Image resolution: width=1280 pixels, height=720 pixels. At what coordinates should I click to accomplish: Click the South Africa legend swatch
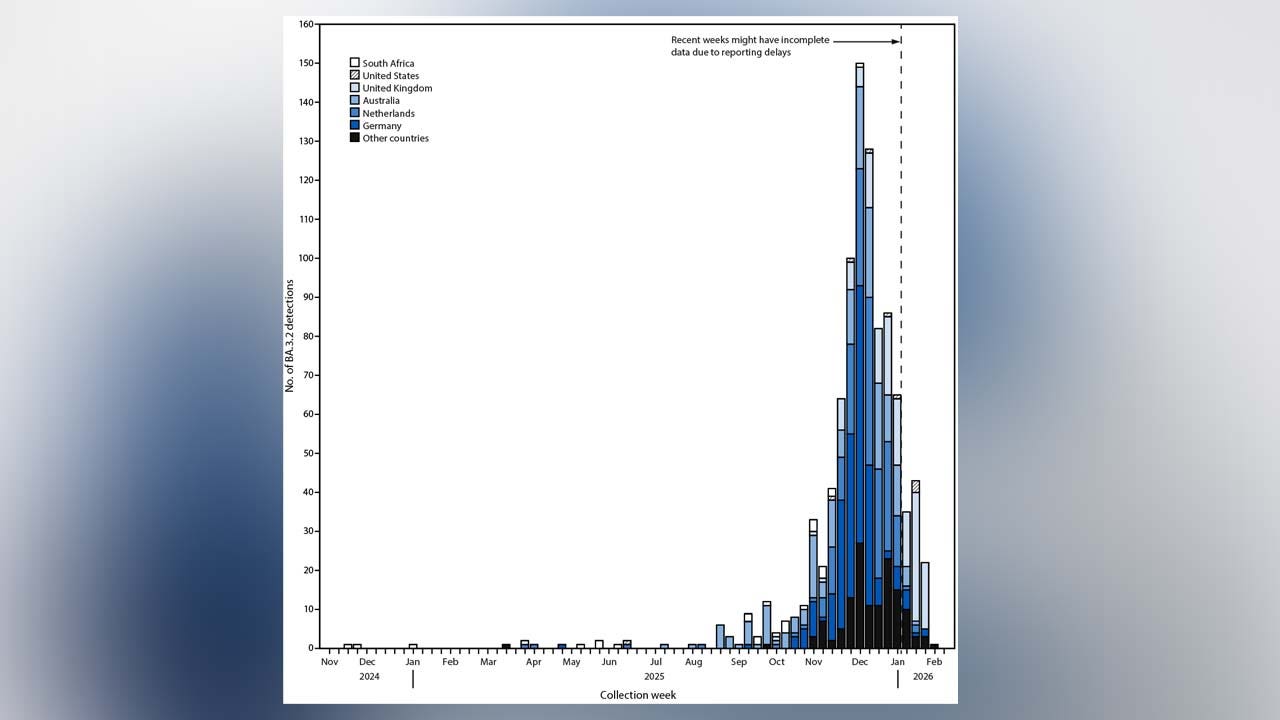[355, 63]
